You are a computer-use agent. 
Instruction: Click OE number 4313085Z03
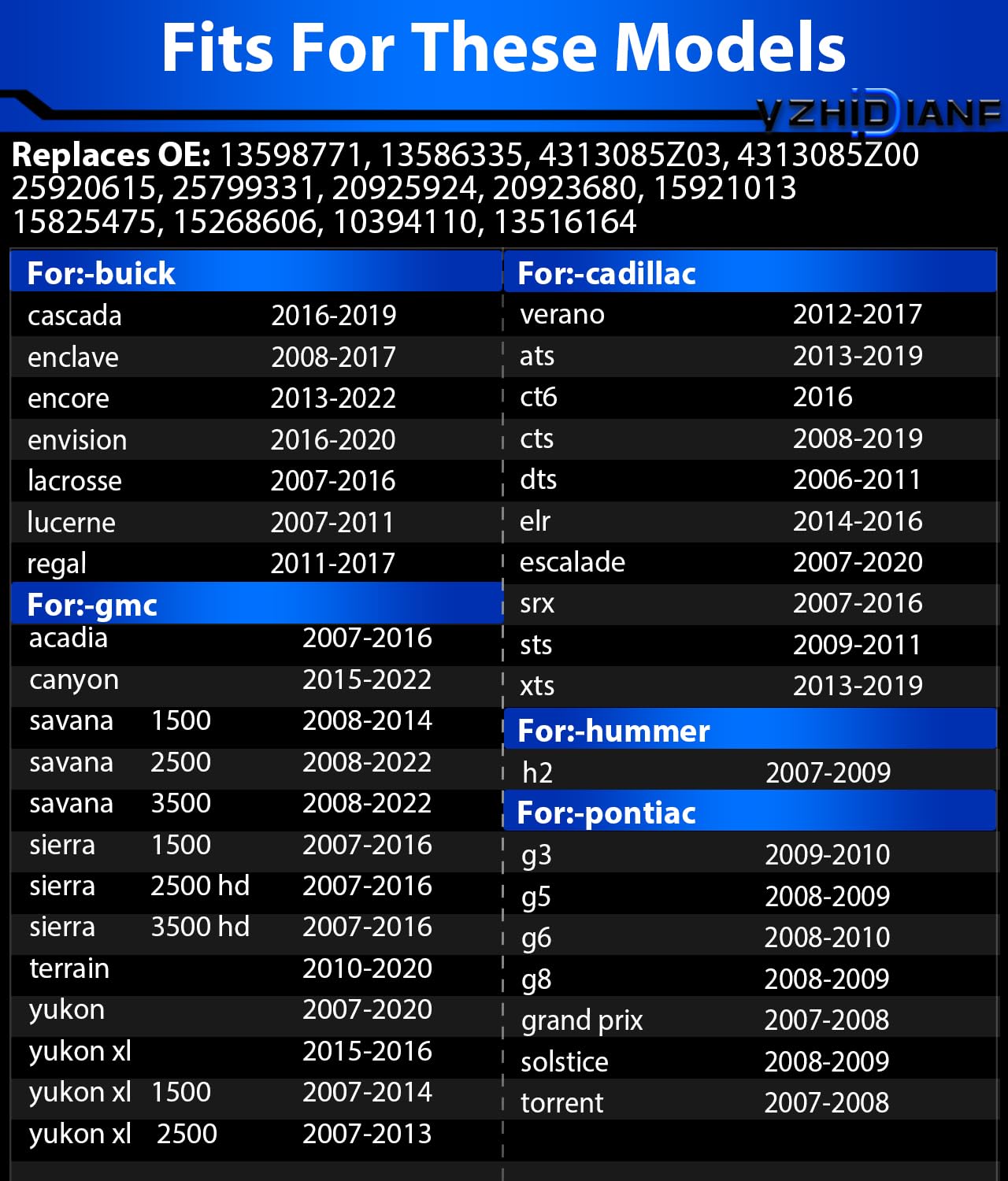(x=631, y=156)
